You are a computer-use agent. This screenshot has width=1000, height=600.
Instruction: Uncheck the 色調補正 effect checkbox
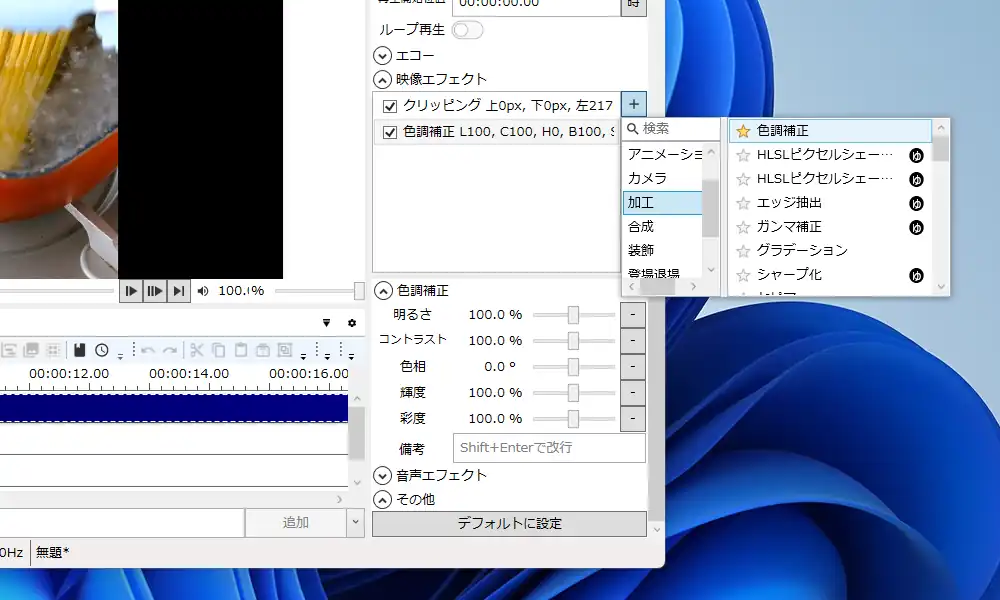(x=390, y=132)
